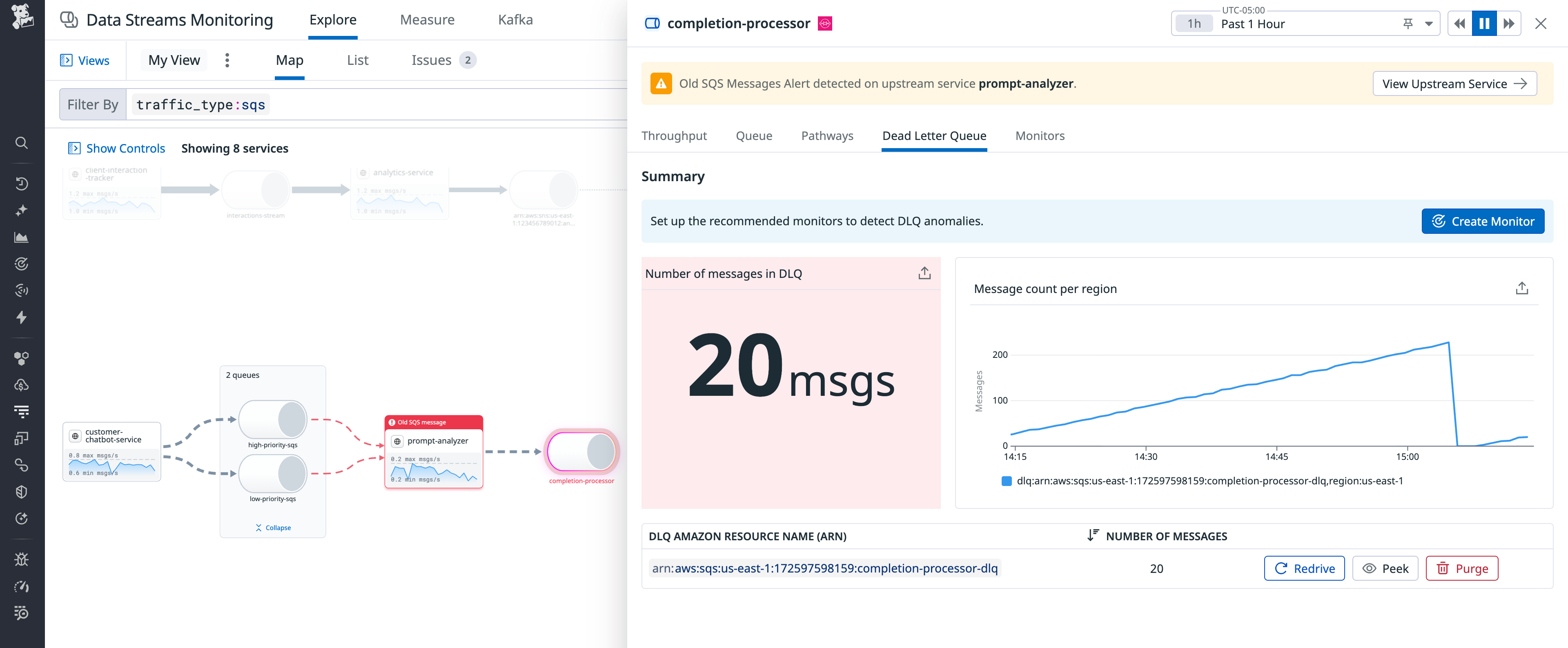Select the honeycomb infrastructure icon in sidebar
Screen dimensions: 1568x648
[x=22, y=358]
